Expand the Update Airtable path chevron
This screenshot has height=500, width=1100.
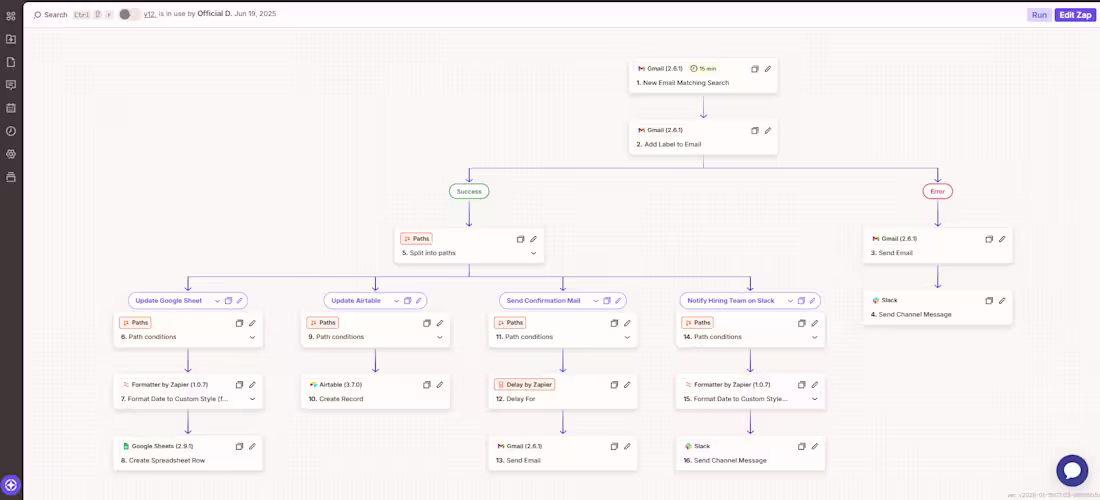point(396,301)
